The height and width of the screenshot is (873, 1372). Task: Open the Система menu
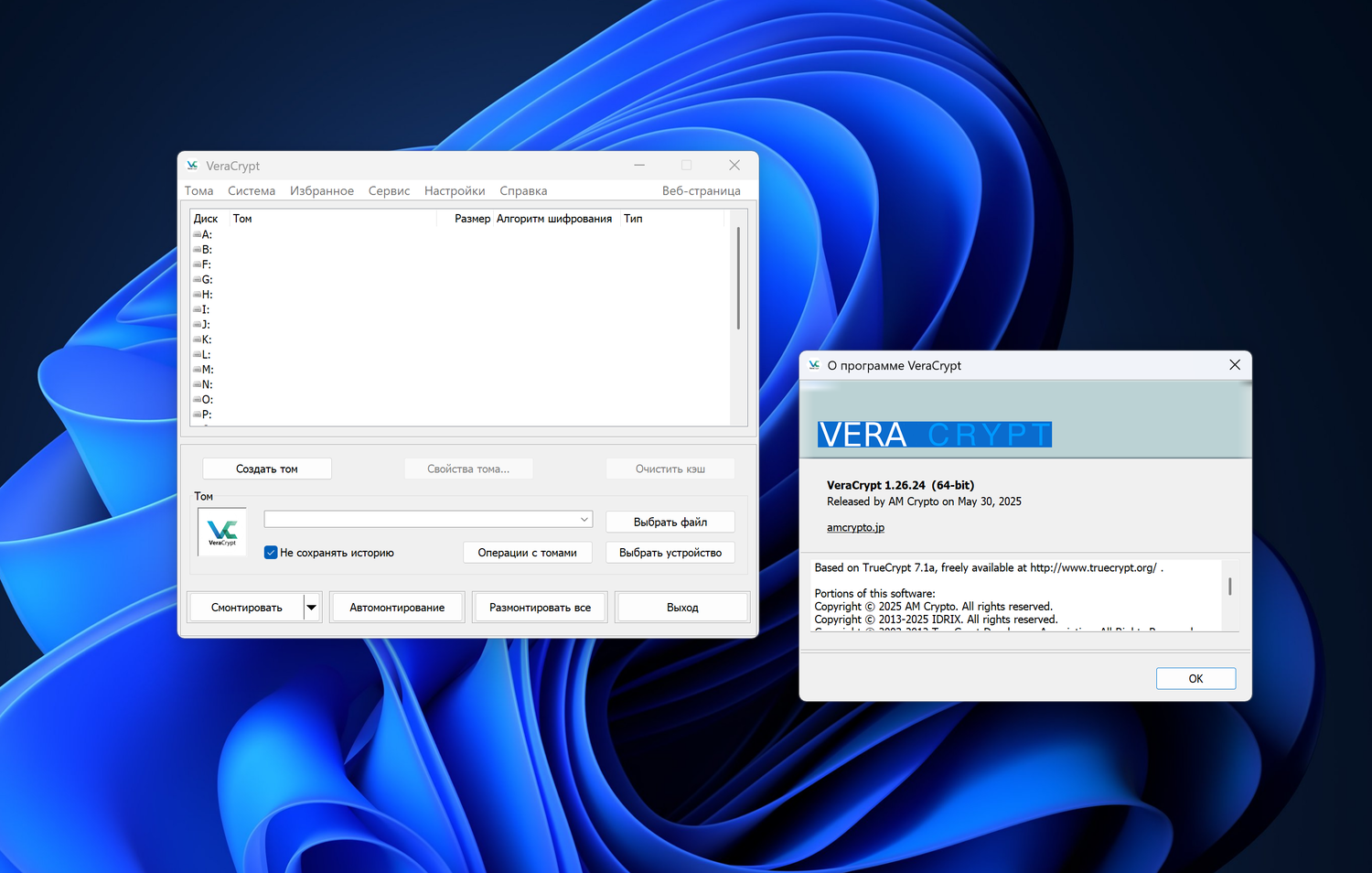(252, 191)
